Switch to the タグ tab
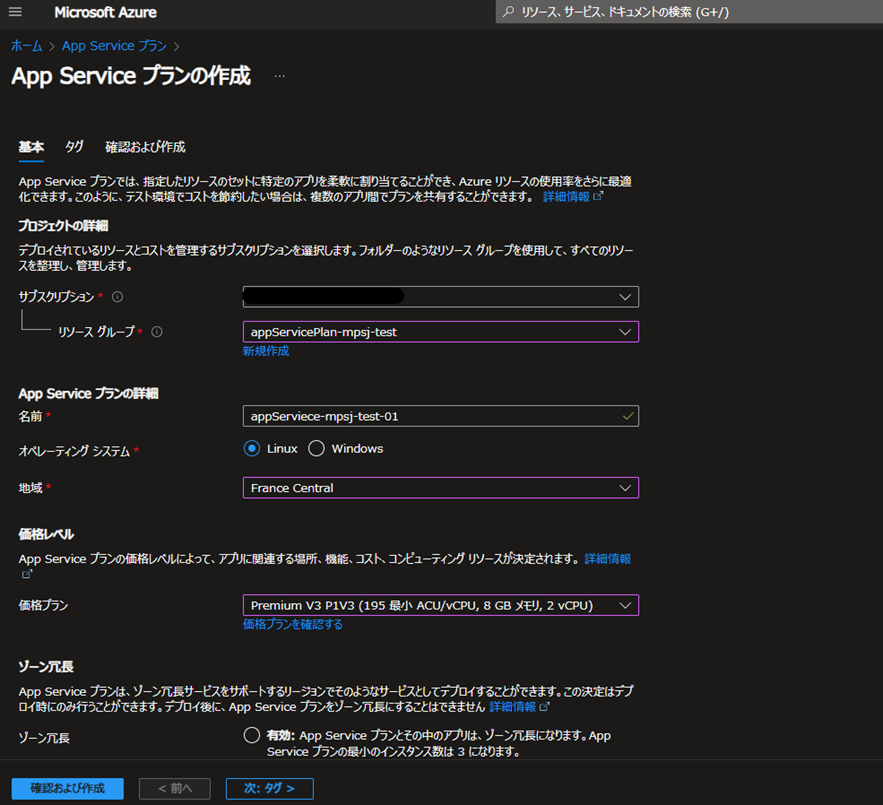883x805 pixels. pos(74,147)
